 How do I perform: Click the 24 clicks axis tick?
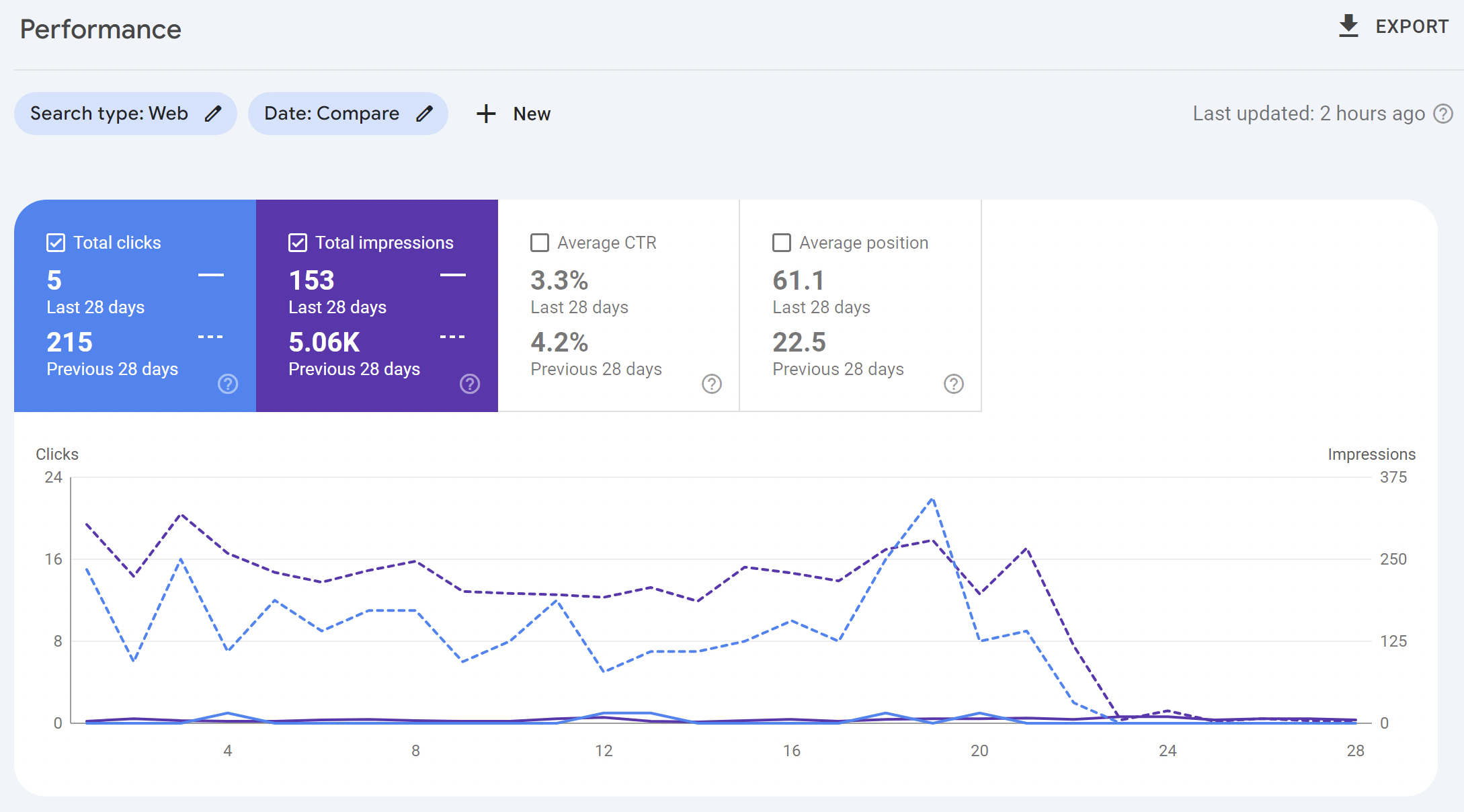coord(53,477)
